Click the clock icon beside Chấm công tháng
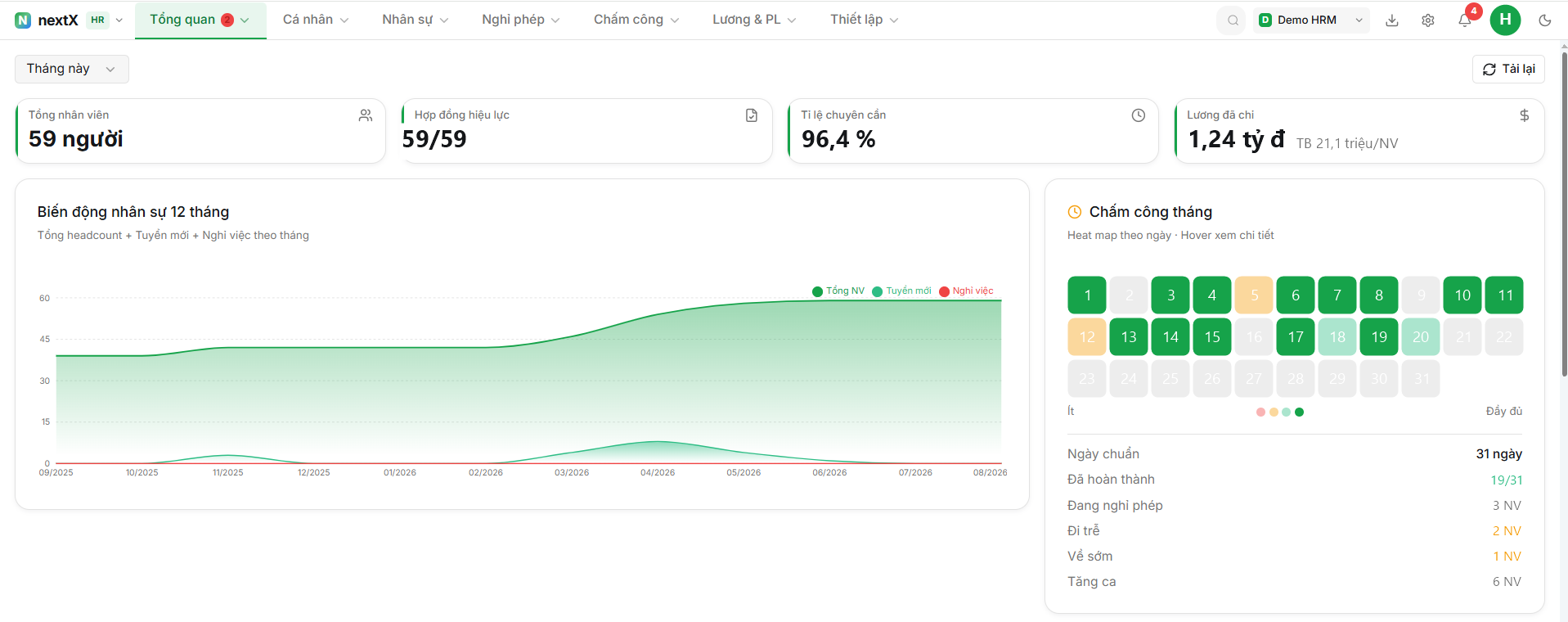Image resolution: width=1568 pixels, height=622 pixels. (1075, 212)
